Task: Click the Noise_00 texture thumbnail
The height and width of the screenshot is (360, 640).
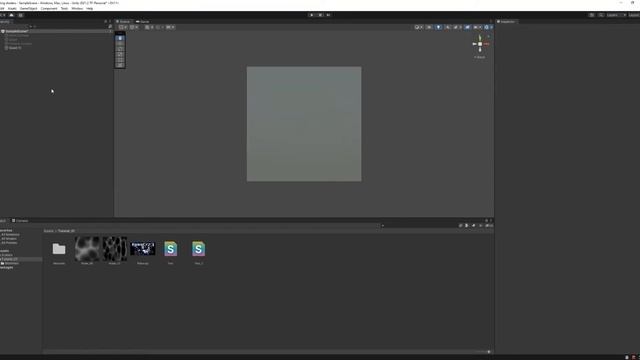Action: point(87,249)
